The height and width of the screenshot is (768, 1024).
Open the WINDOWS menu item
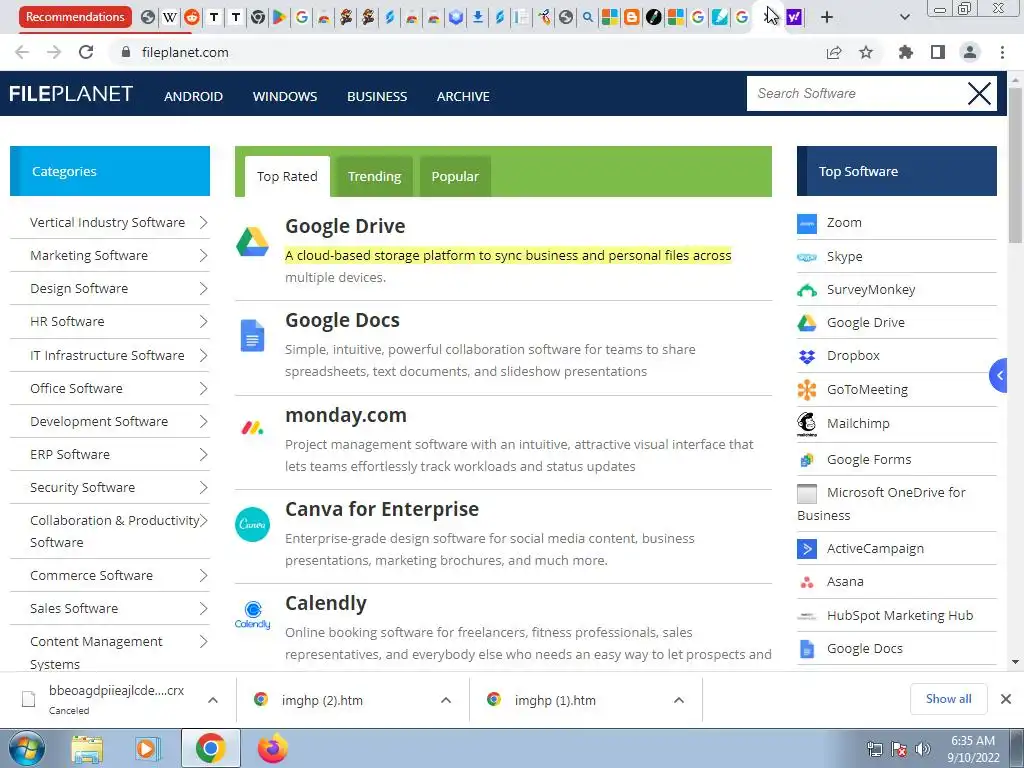click(285, 97)
